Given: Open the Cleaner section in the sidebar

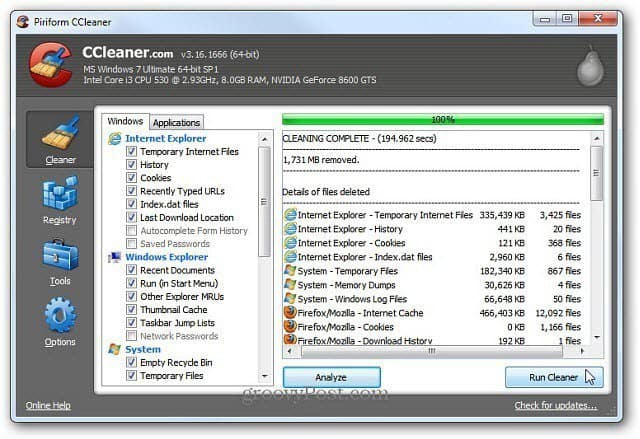Looking at the screenshot, I should point(60,140).
